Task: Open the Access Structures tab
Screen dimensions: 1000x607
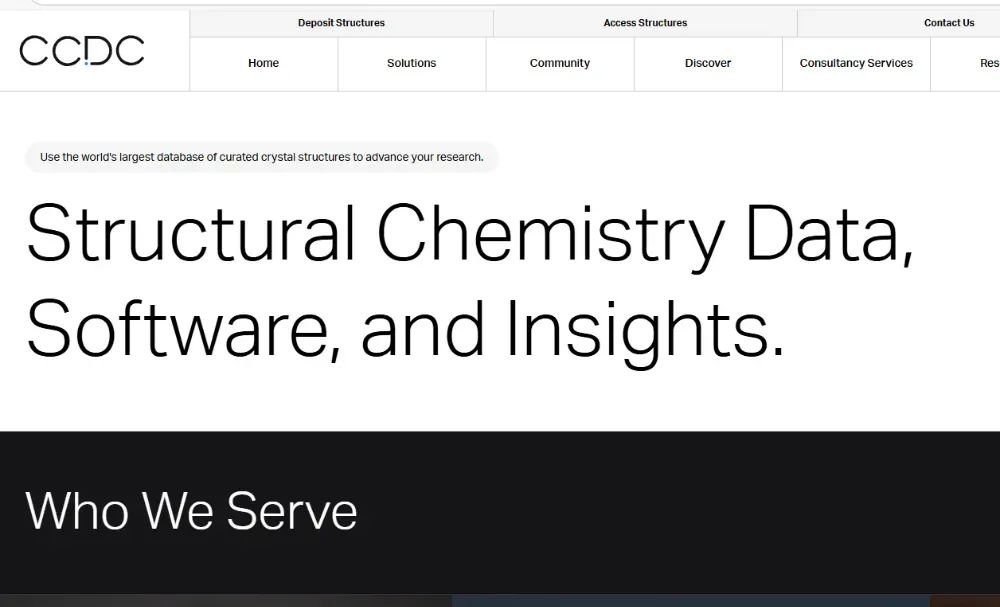Action: point(645,23)
